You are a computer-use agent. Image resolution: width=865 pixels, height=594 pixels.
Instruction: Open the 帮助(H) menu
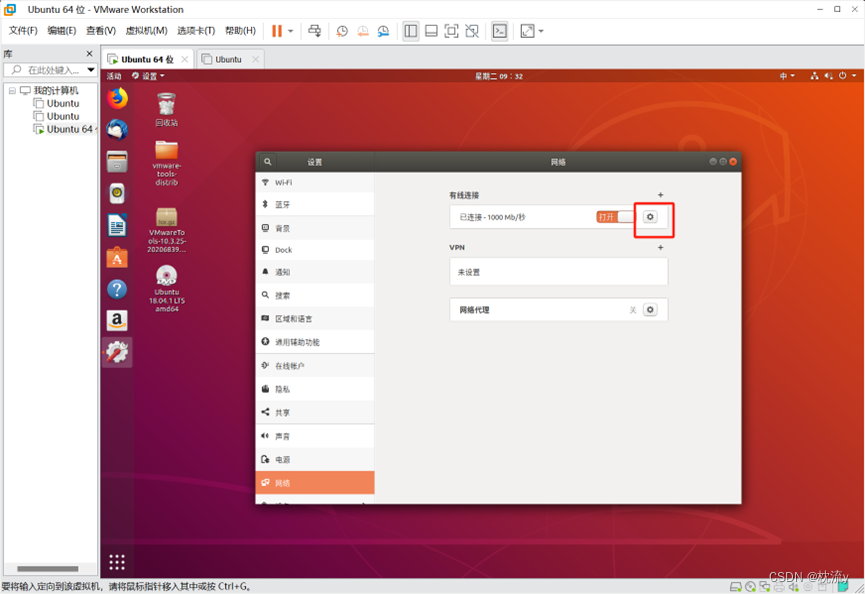point(241,30)
